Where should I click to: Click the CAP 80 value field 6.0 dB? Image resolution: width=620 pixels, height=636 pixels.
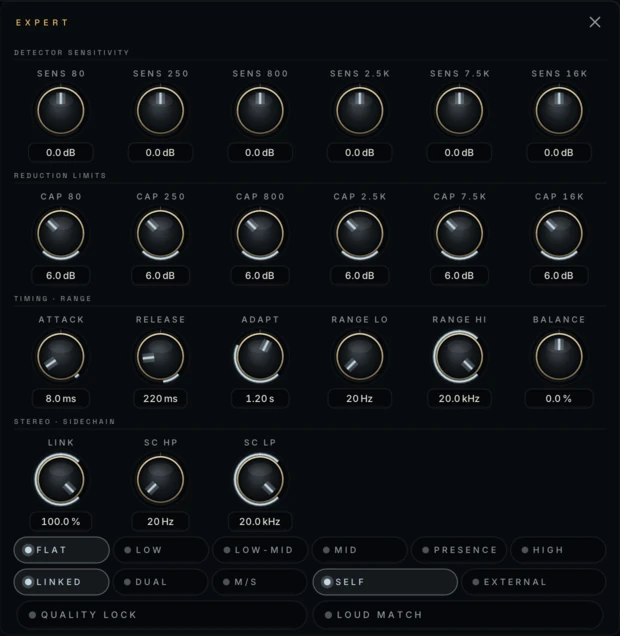61,275
